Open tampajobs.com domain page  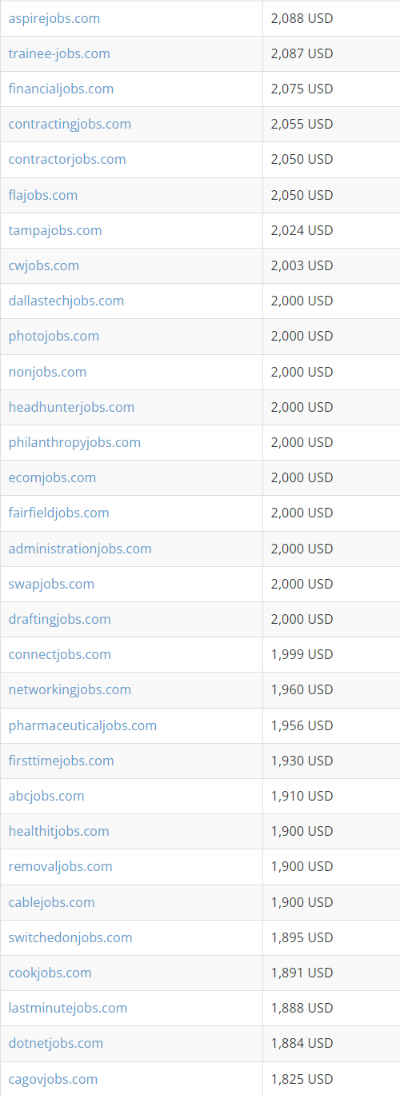point(55,231)
